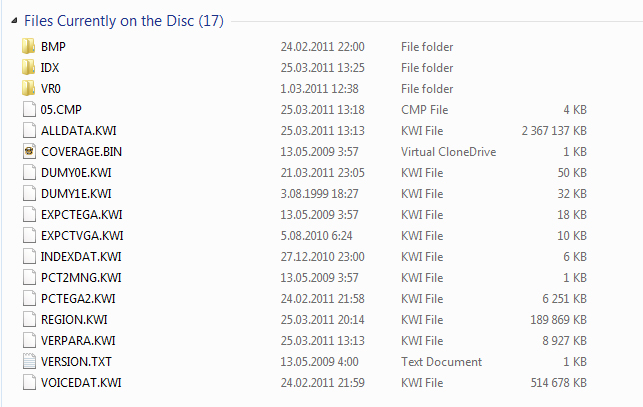Open the BMP folder icon

click(x=27, y=46)
